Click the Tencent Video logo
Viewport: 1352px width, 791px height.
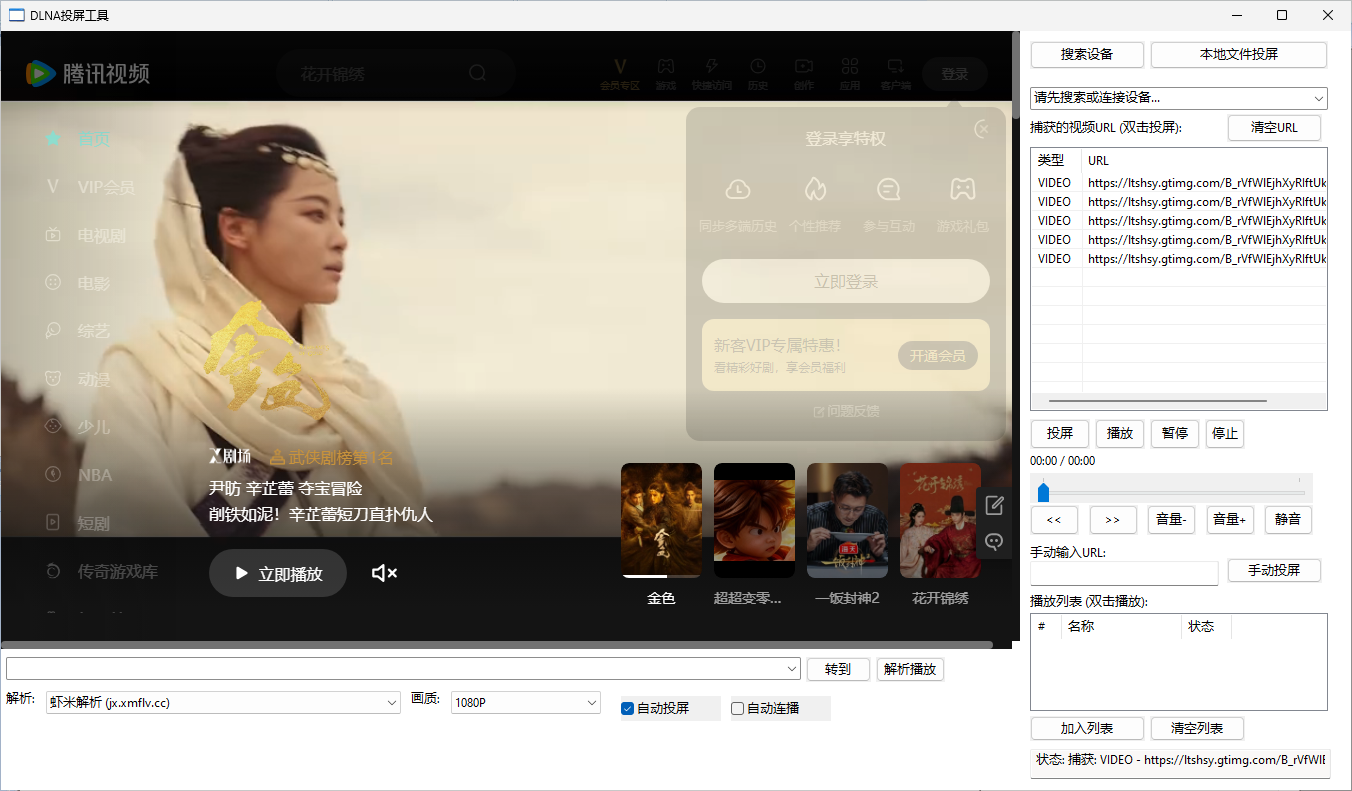(88, 73)
